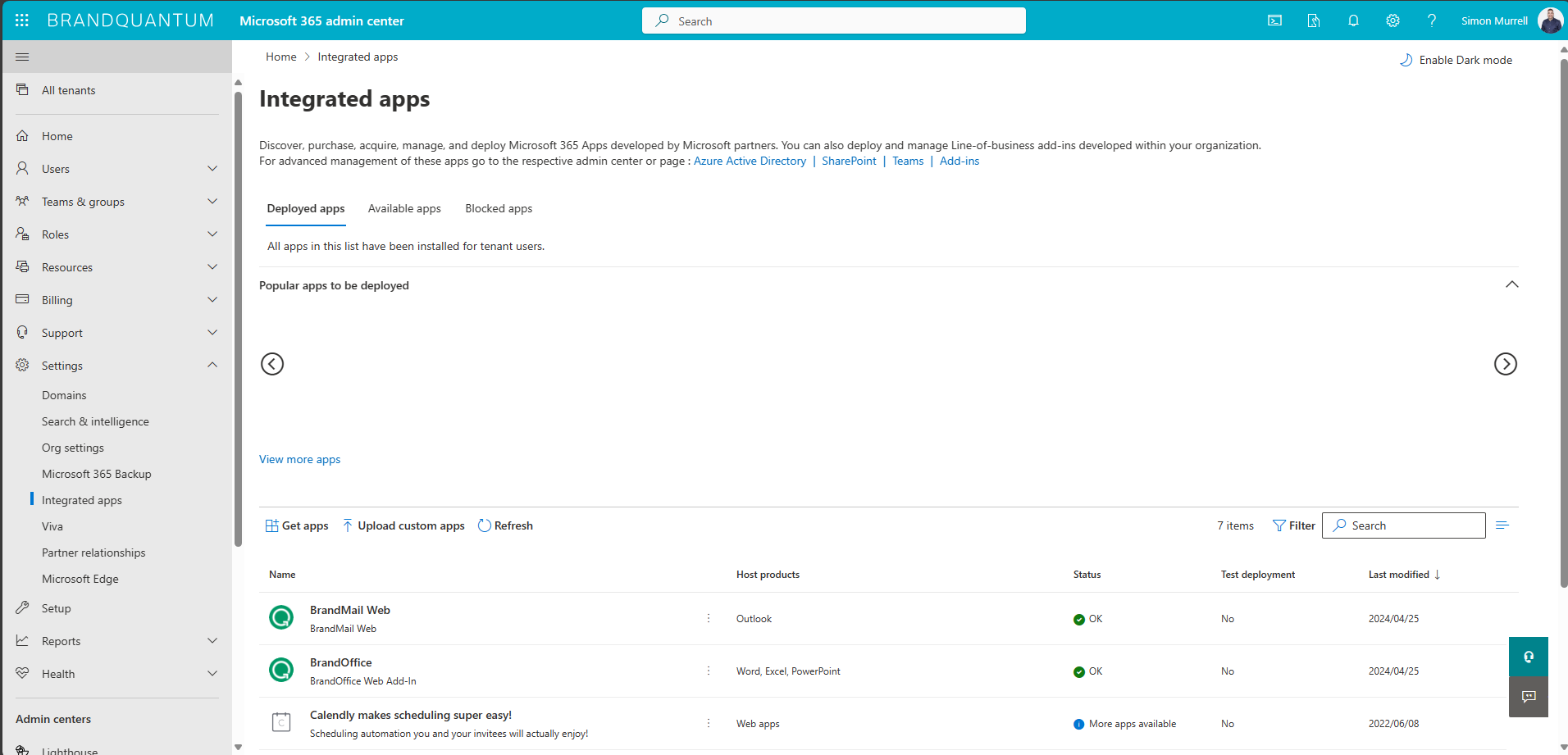
Task: Open Search & intelligence in sidebar
Action: (x=95, y=421)
